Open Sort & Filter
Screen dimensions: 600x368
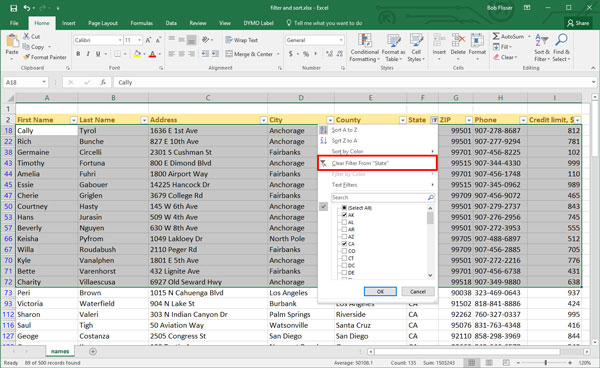542,48
